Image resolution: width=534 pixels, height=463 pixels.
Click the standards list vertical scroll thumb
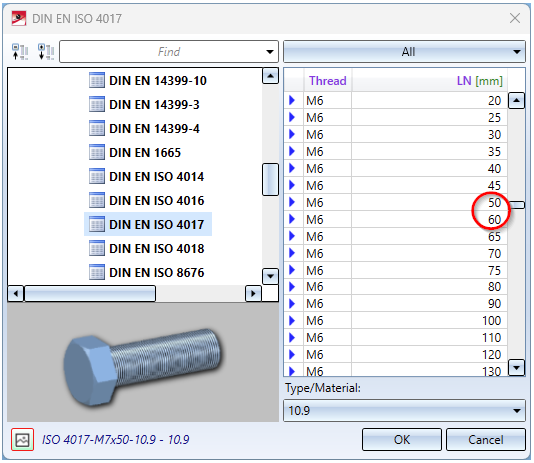(x=270, y=179)
